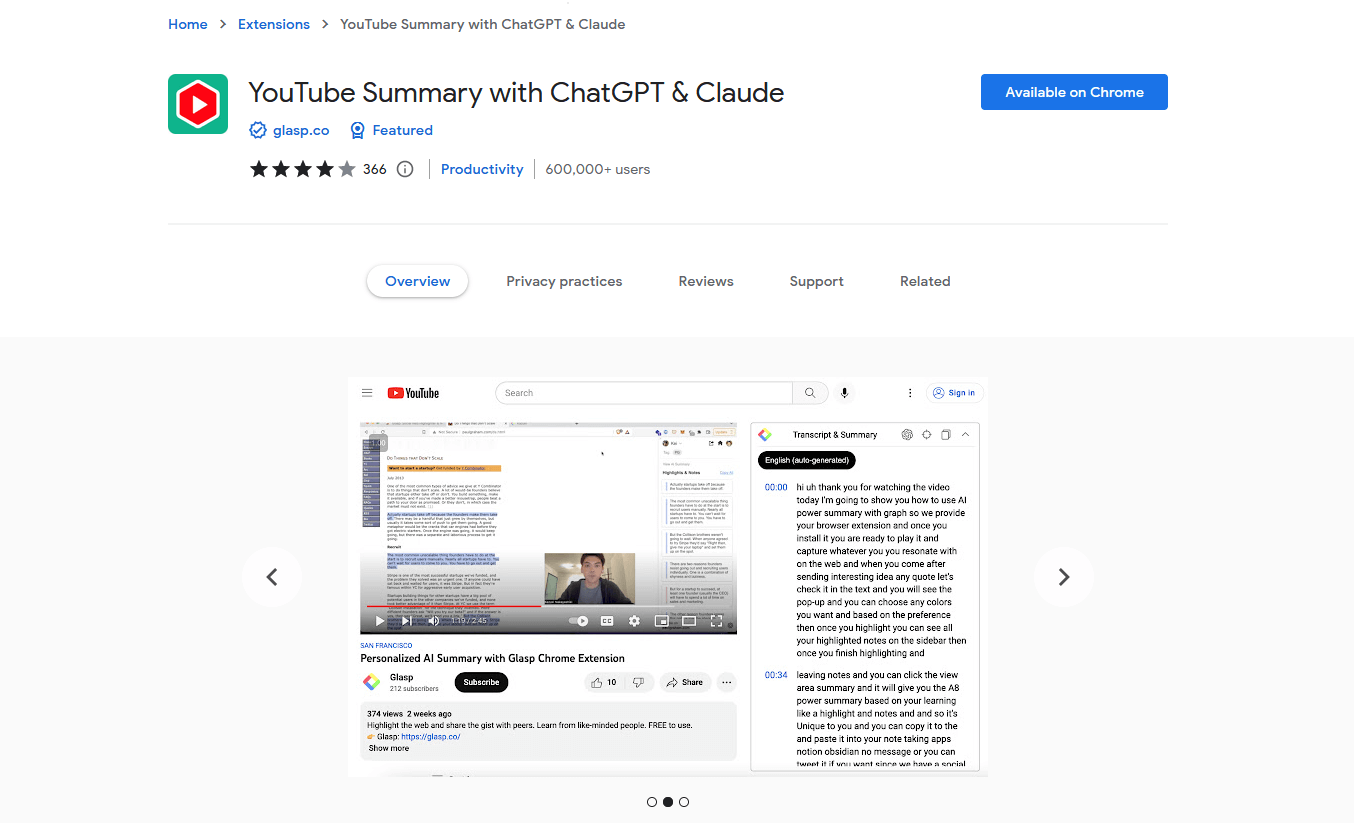
Task: Click the thumbs up like icon
Action: coord(597,682)
